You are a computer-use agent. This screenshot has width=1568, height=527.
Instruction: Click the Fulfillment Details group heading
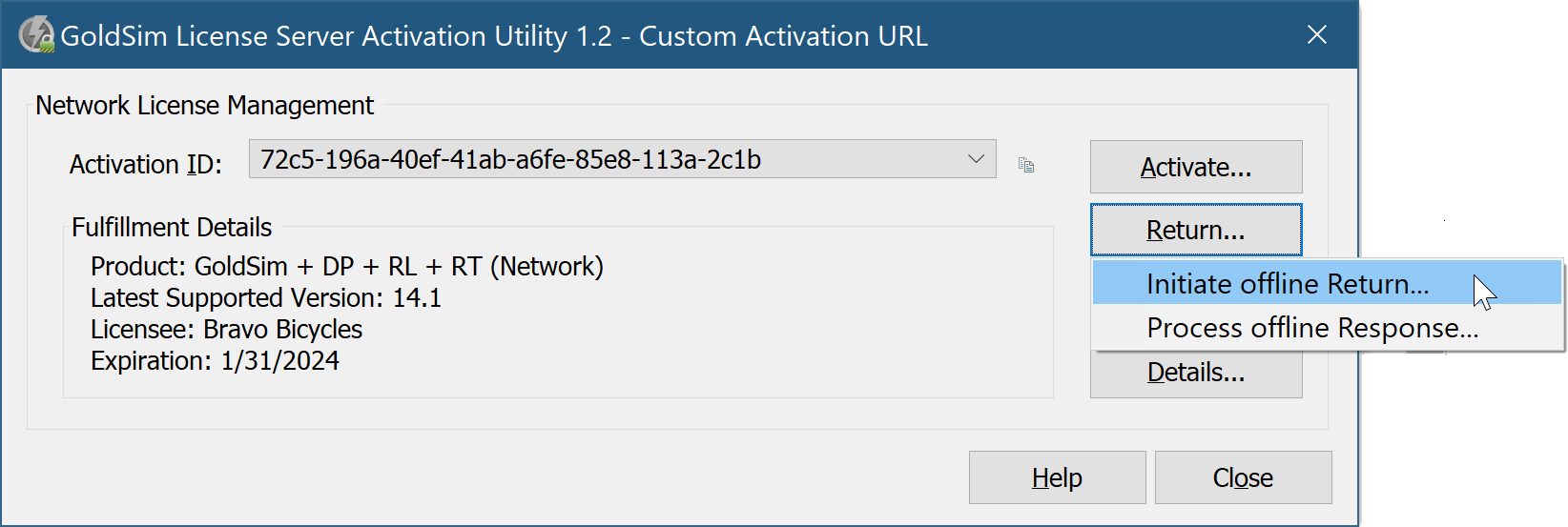(172, 228)
